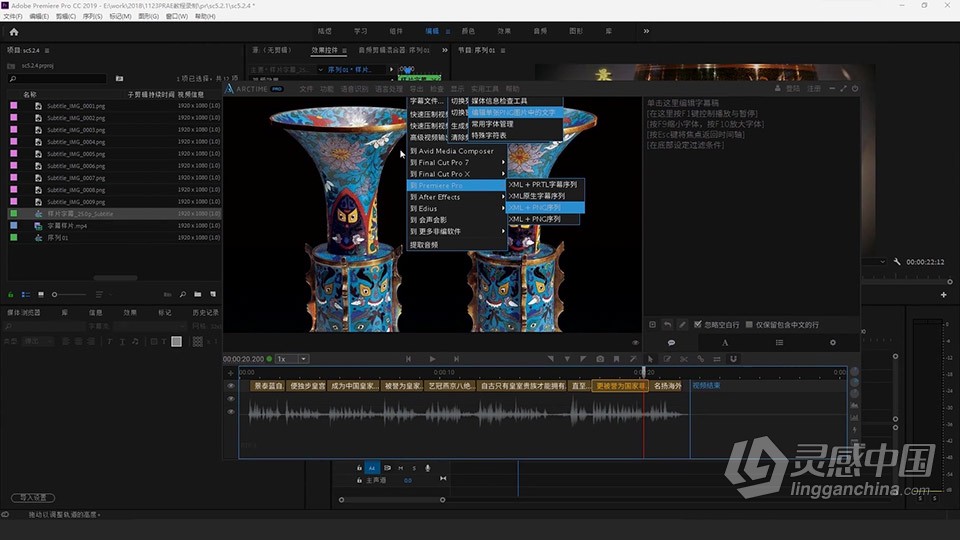This screenshot has width=960, height=540.
Task: Click the undo arrow in Arctime script panel
Action: 667,324
